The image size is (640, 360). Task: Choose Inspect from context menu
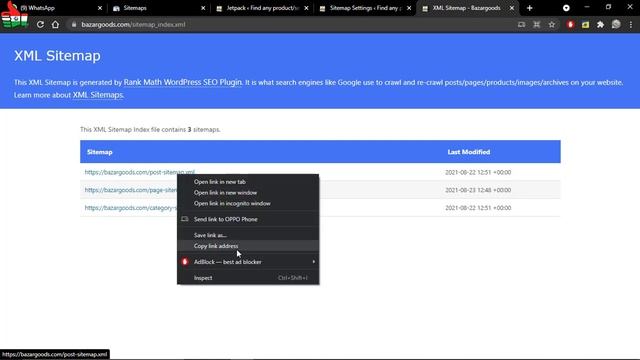(248, 278)
